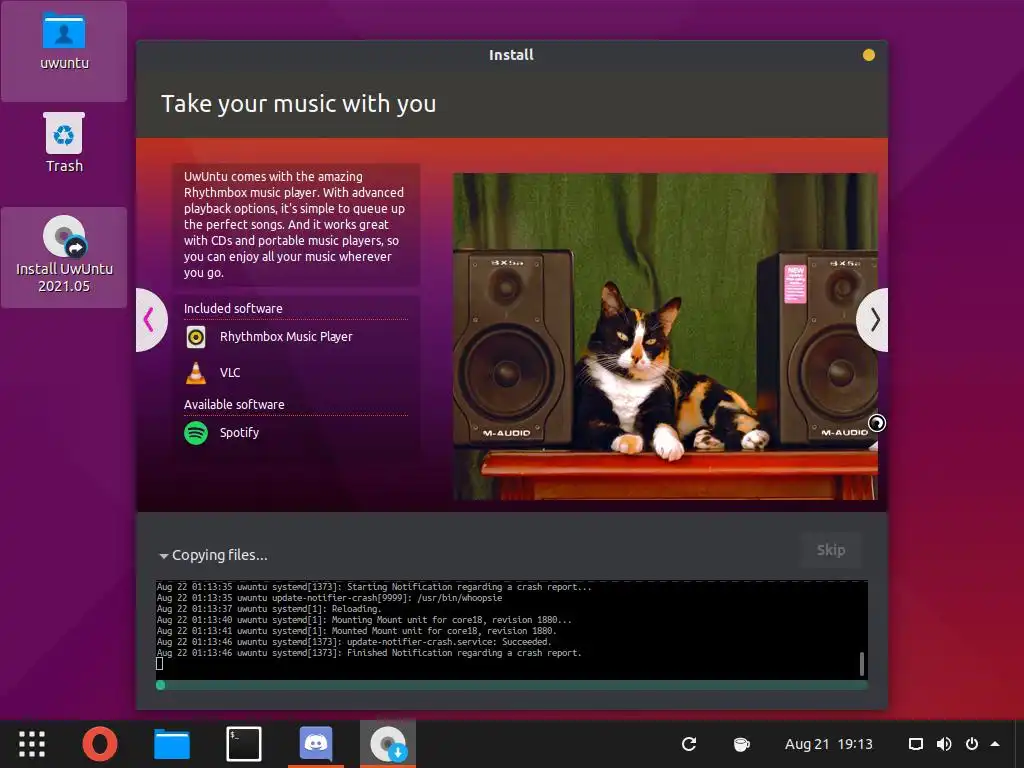Click the yellow window button in Install title bar

coord(869,55)
